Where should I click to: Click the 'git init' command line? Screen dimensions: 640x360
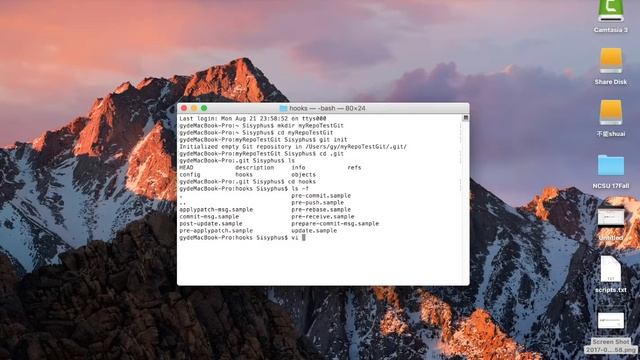tap(263, 140)
